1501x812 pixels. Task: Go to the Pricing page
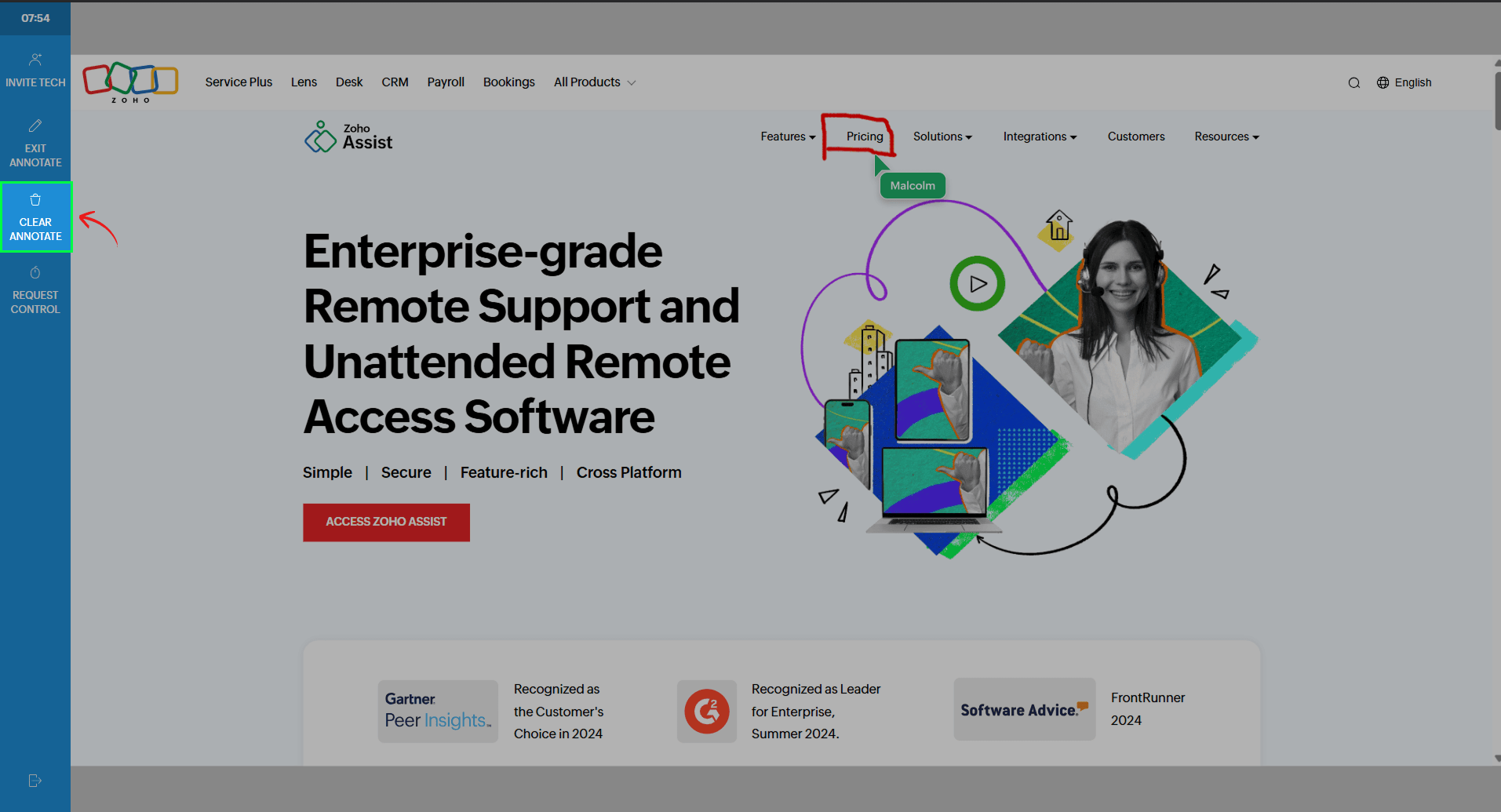point(864,137)
